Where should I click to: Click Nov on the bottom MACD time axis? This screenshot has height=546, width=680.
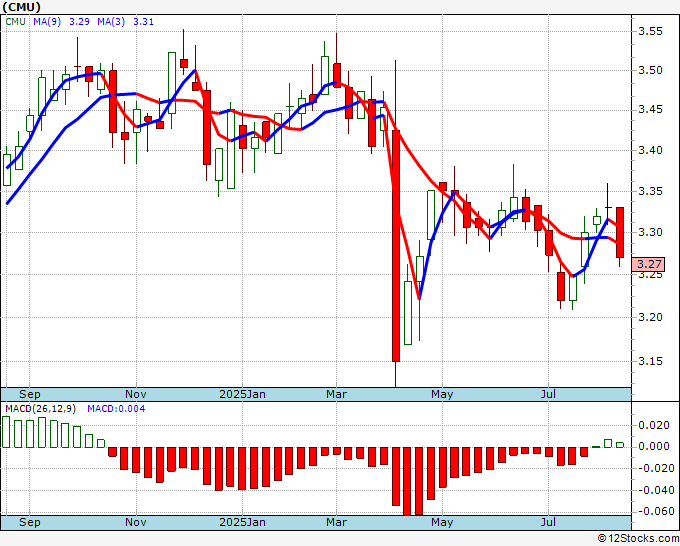(x=136, y=522)
